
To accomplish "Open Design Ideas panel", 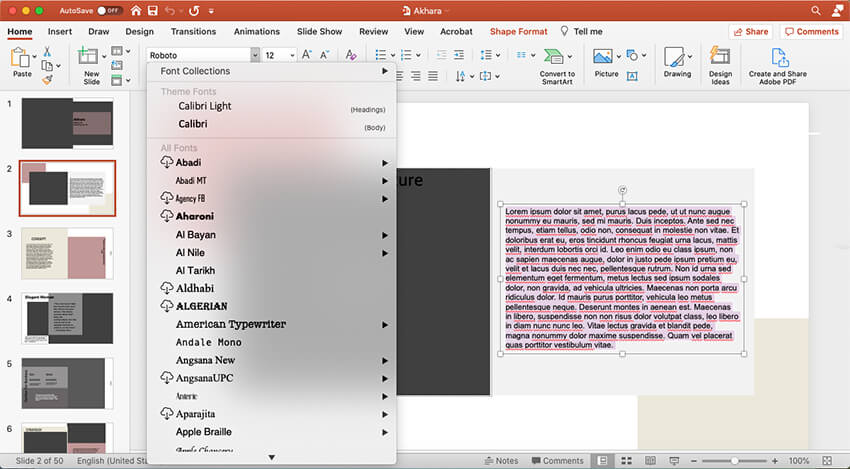I will point(720,58).
